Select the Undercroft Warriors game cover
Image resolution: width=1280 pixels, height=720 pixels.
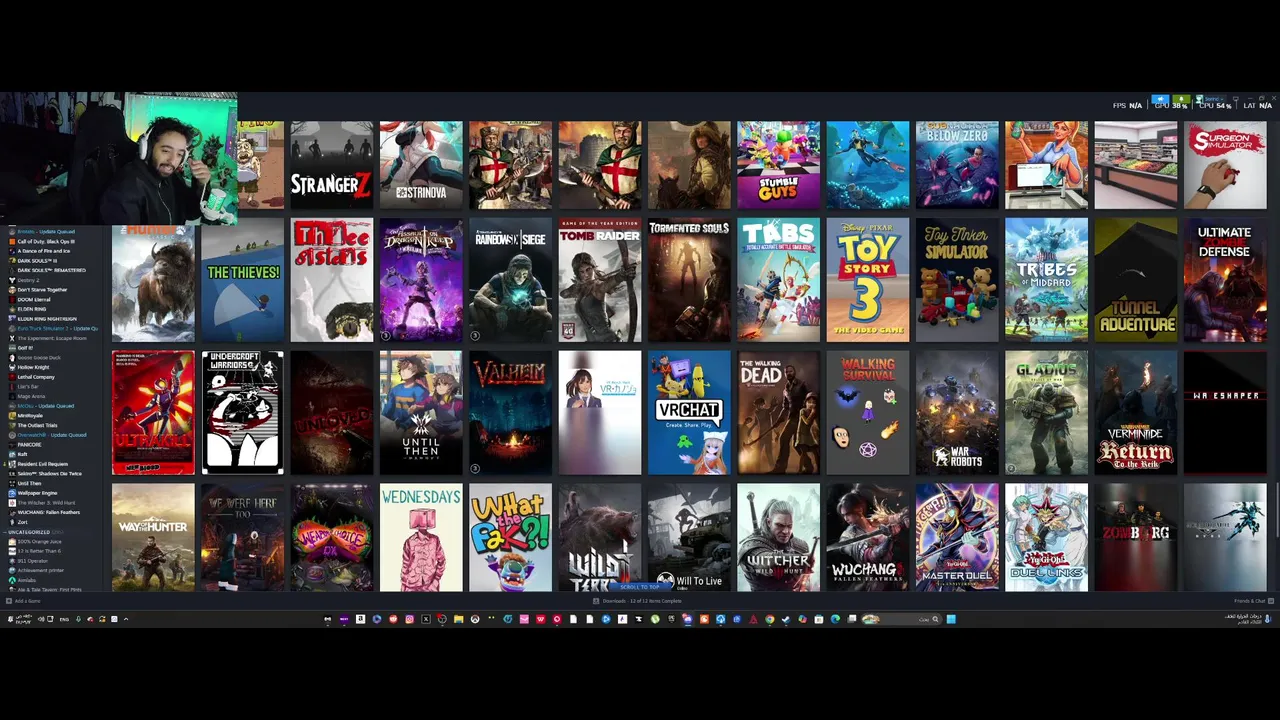(242, 412)
